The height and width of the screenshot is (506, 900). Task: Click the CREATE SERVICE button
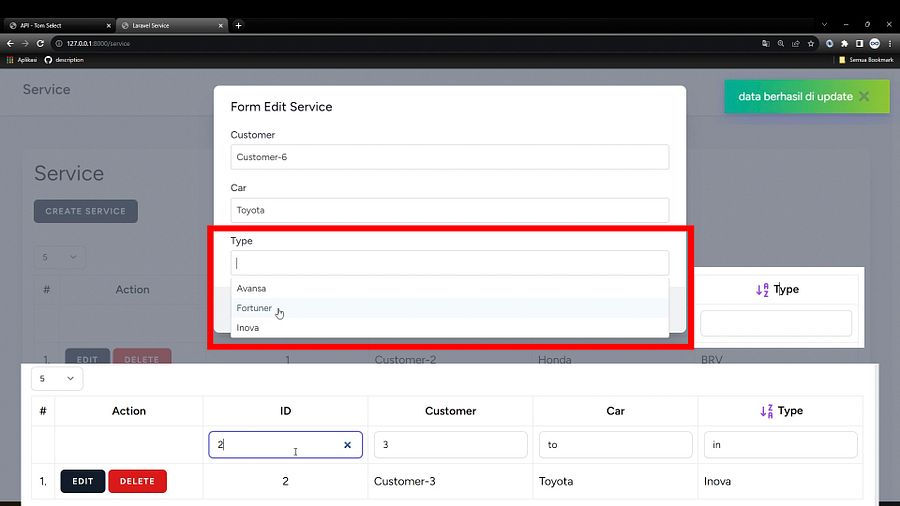[x=86, y=211]
